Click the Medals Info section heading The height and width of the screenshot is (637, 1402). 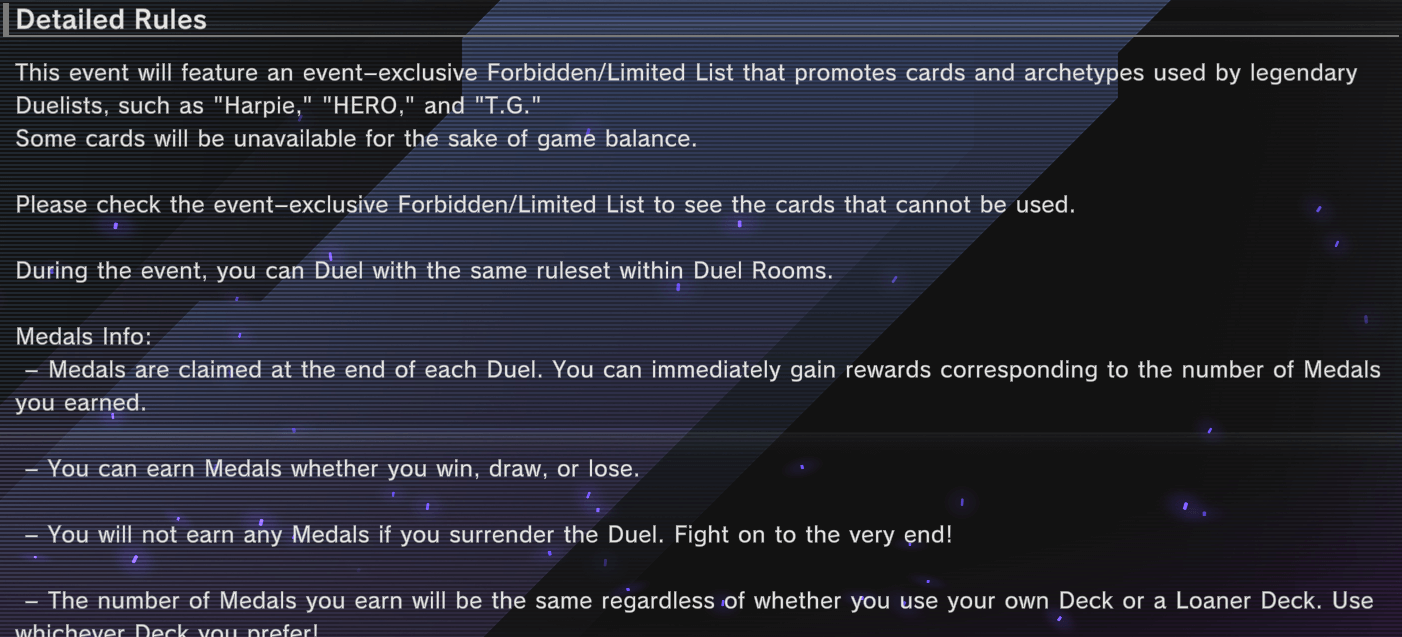pos(84,336)
